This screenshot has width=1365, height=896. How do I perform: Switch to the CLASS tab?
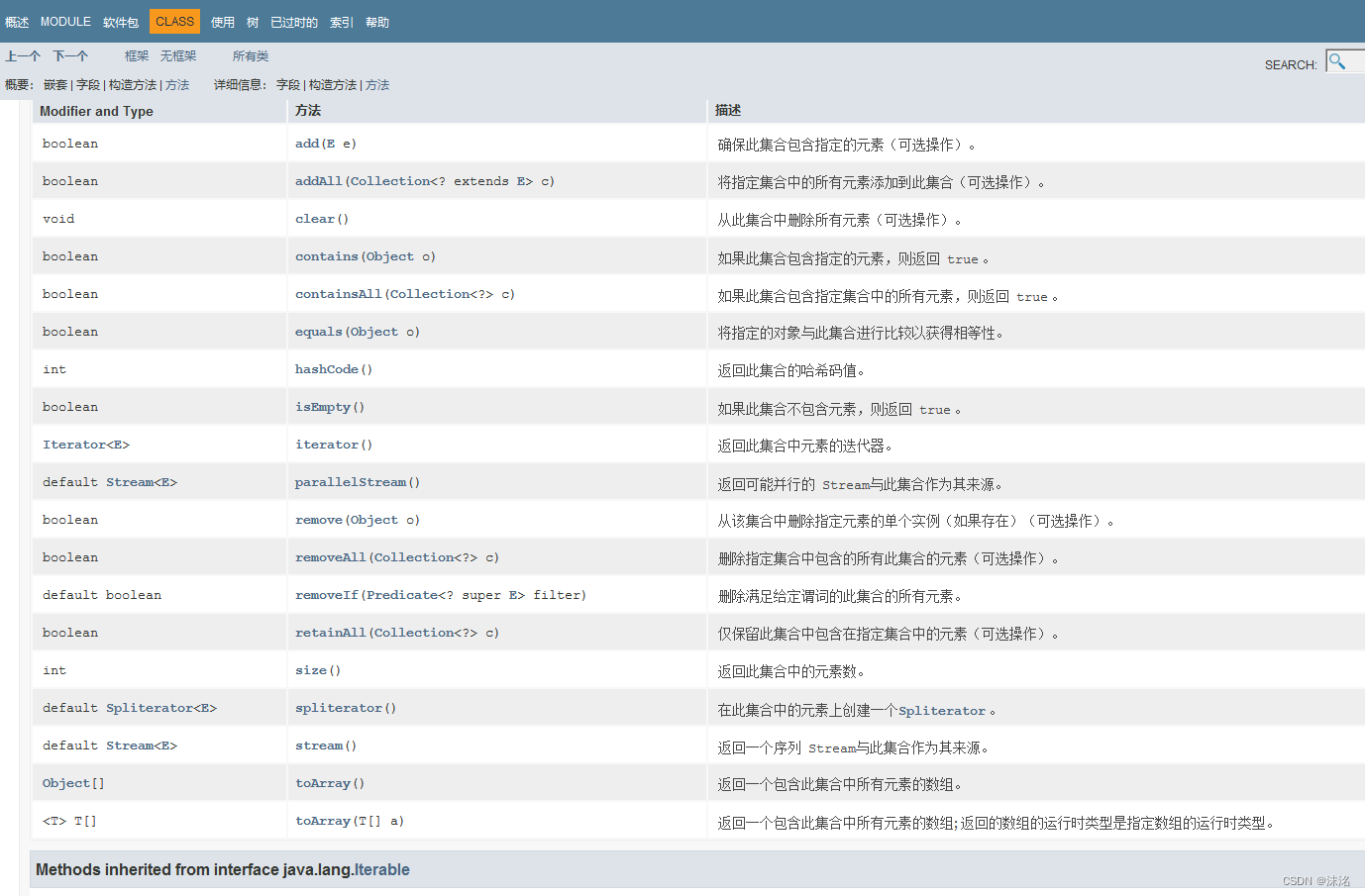174,21
